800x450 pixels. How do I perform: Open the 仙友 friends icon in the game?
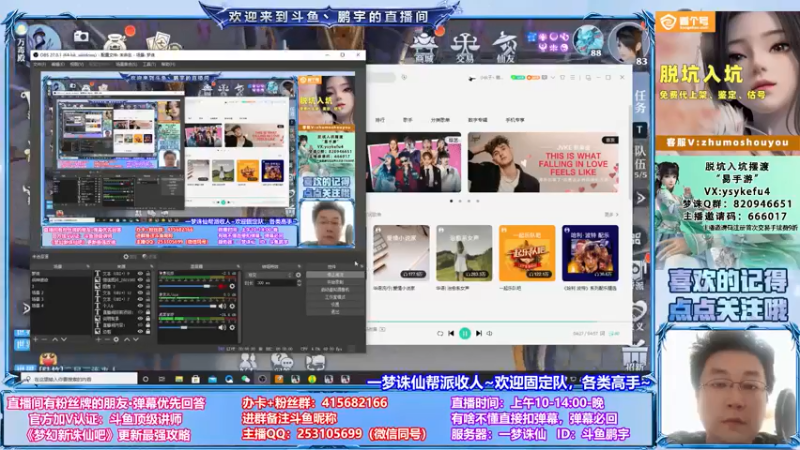[505, 47]
